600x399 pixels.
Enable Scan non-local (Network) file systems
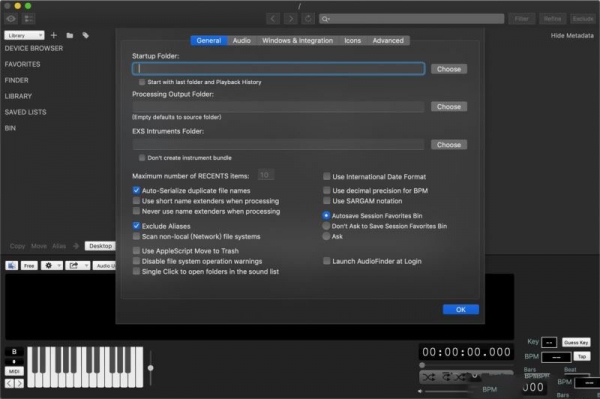[136, 236]
